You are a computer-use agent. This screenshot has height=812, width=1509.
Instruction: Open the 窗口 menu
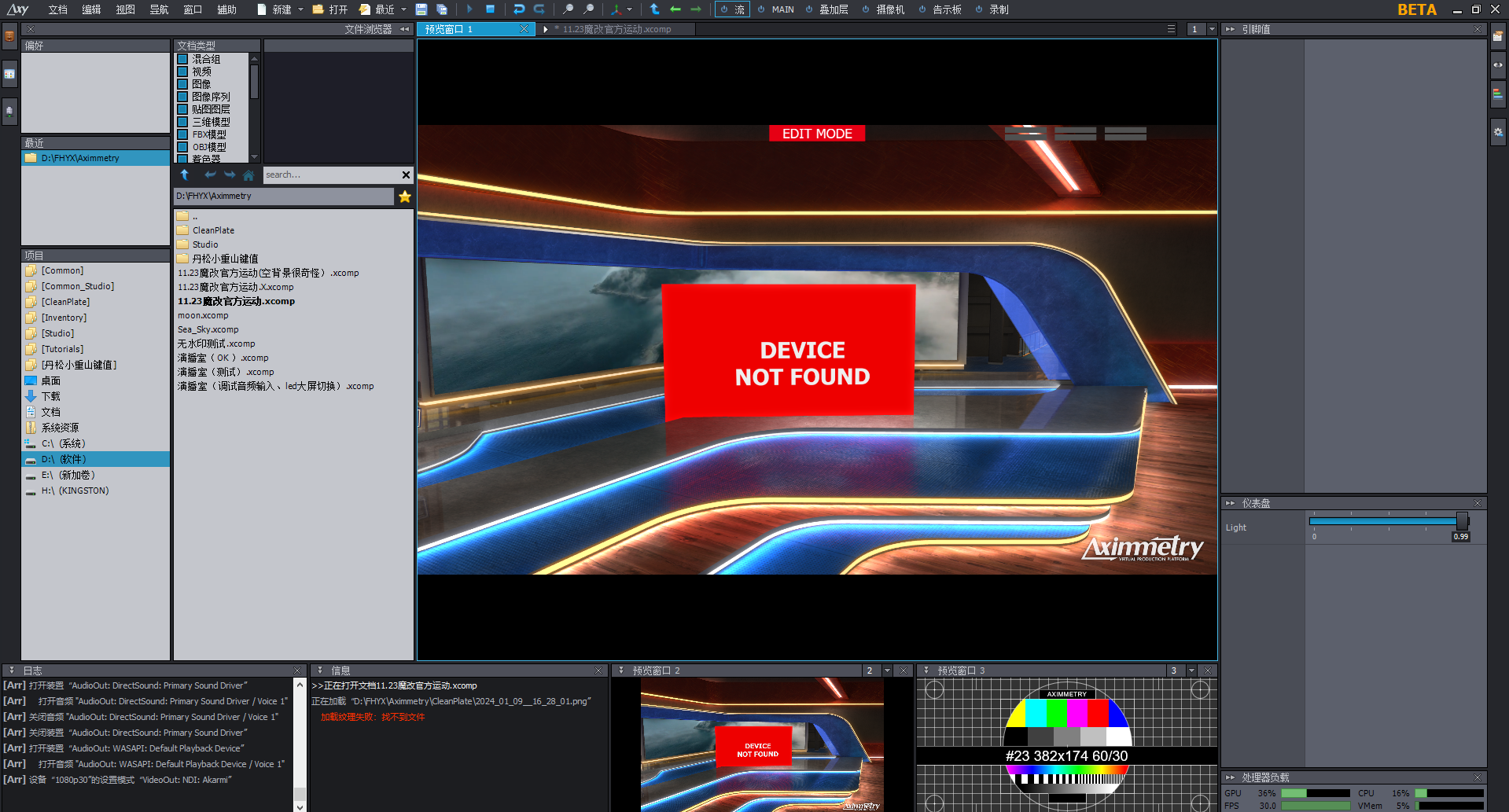(x=193, y=9)
